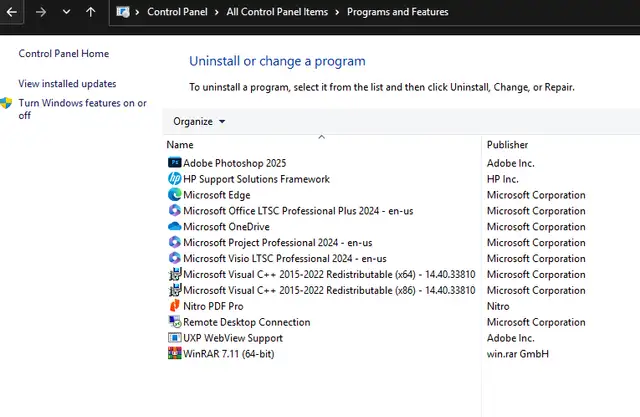Click the Visual C++ x64 Redistributable icon
Screen dimensions: 640x417
175,274
